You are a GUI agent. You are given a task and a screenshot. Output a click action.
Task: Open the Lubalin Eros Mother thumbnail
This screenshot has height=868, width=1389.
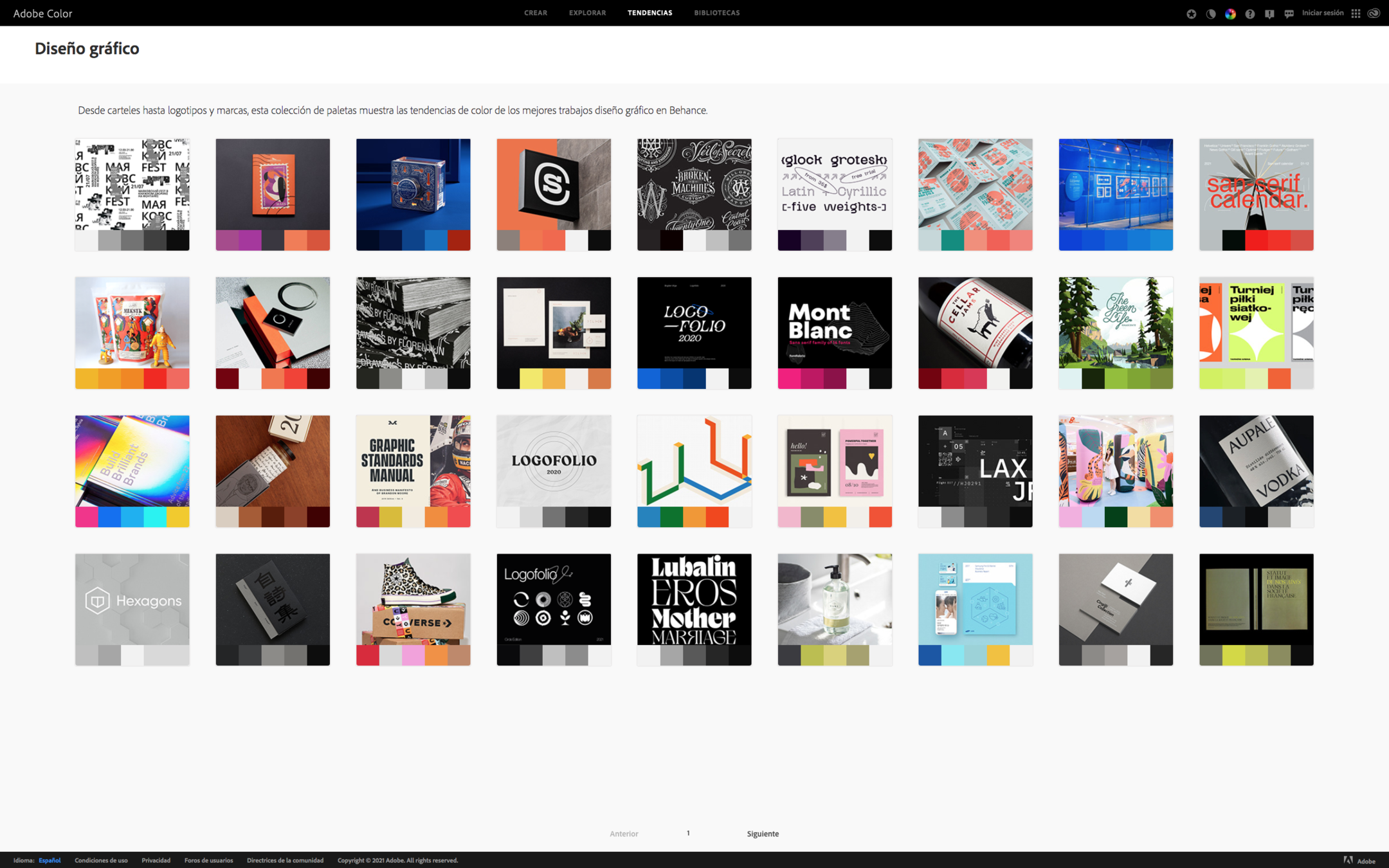[x=694, y=599]
